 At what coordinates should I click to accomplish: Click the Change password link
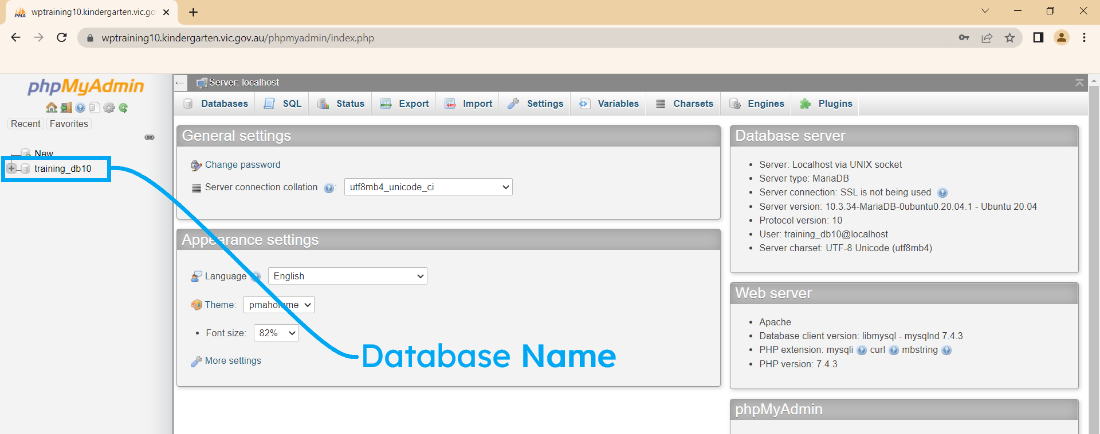pyautogui.click(x=243, y=165)
